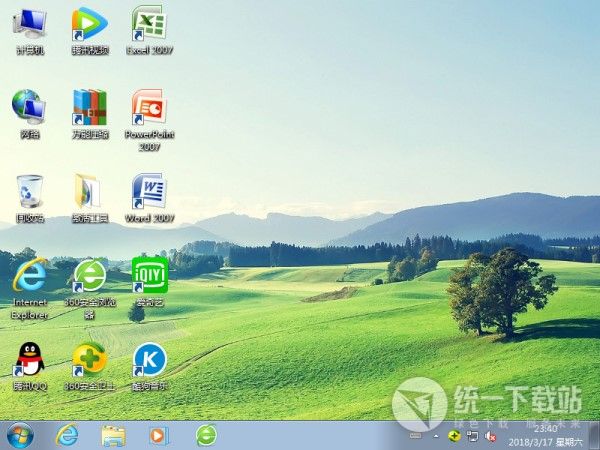Click the keyboard input indicator in tray
Viewport: 600px width, 450px height.
(x=415, y=436)
